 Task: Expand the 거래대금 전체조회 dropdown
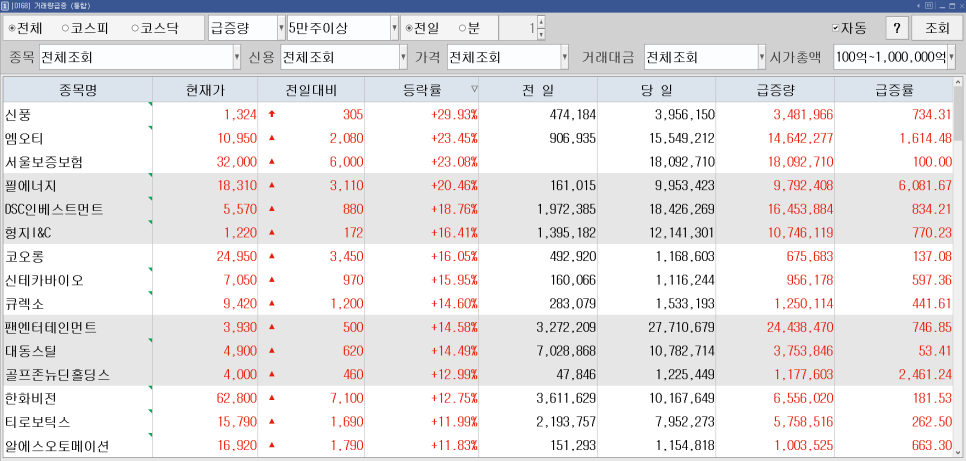pos(705,57)
